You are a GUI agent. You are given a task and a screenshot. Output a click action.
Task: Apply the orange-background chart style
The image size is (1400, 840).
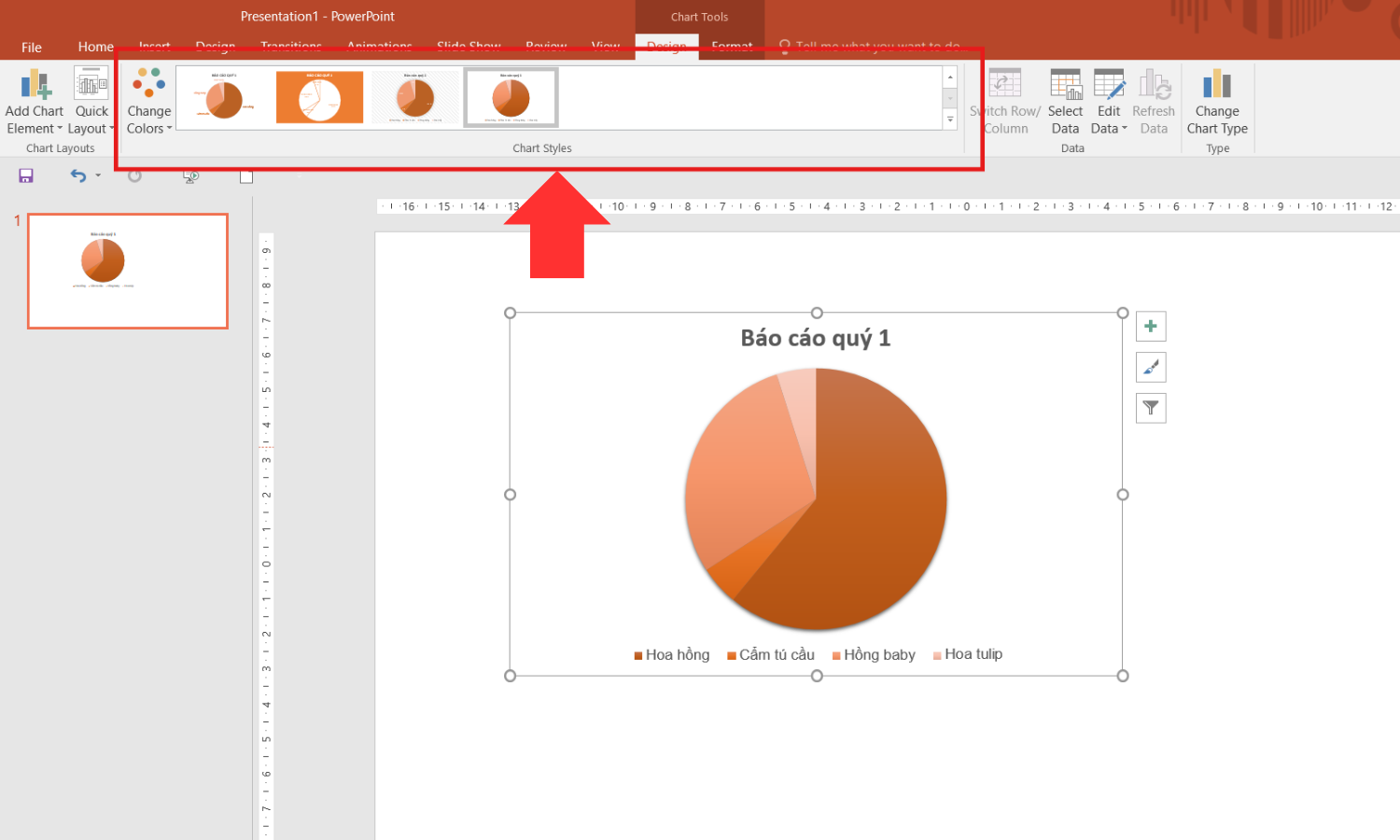point(320,97)
